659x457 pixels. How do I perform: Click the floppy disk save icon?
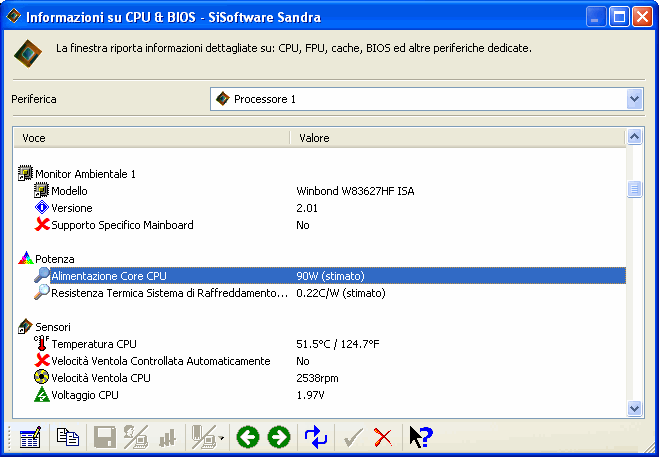pyautogui.click(x=104, y=437)
